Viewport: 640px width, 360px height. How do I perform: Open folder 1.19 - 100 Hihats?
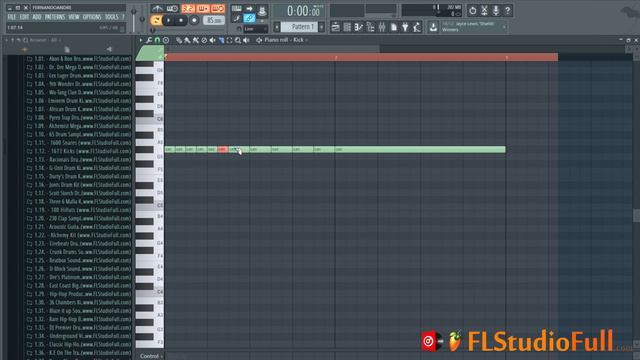[78, 210]
